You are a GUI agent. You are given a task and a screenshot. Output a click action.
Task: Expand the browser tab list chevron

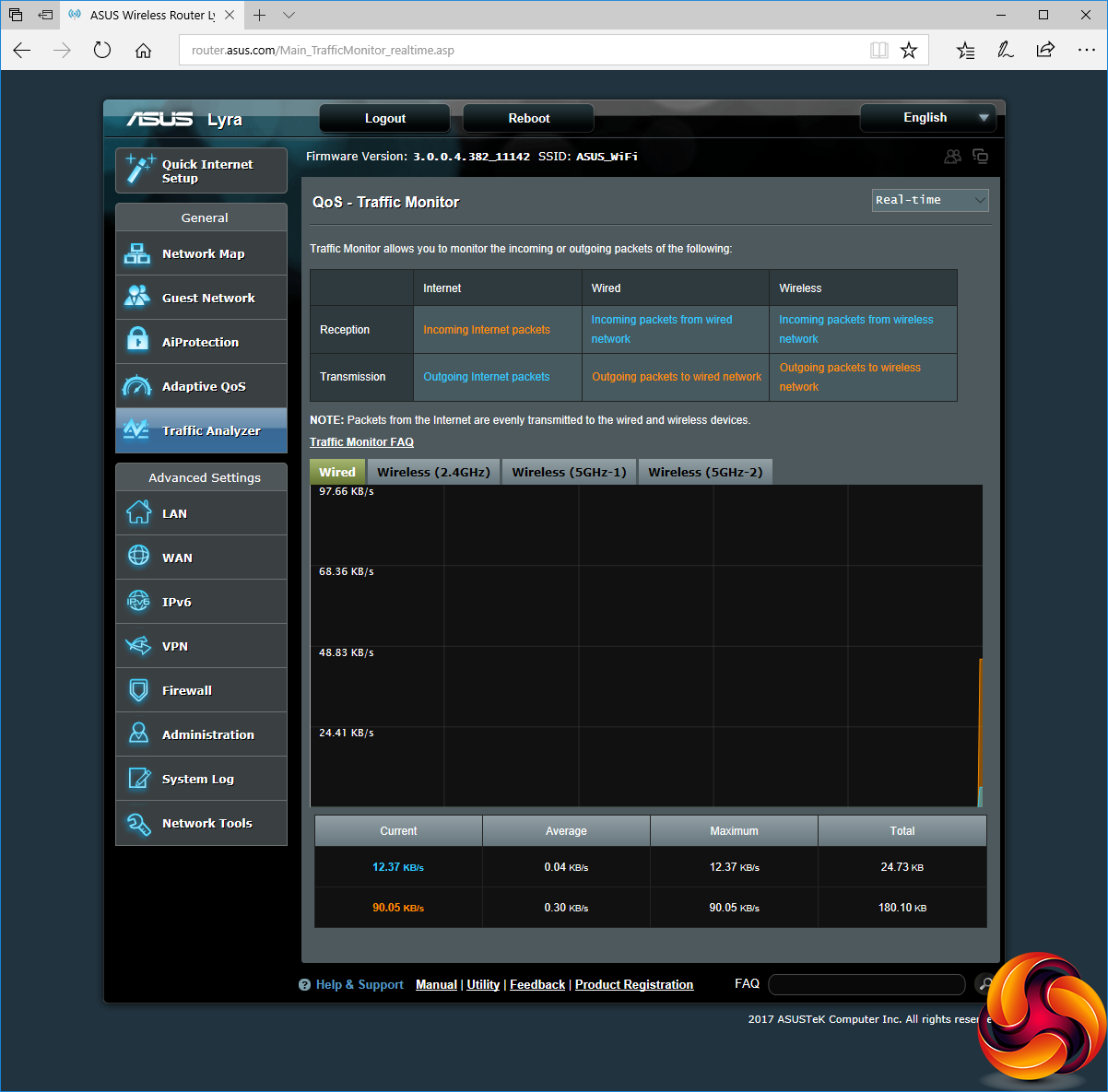(x=289, y=16)
